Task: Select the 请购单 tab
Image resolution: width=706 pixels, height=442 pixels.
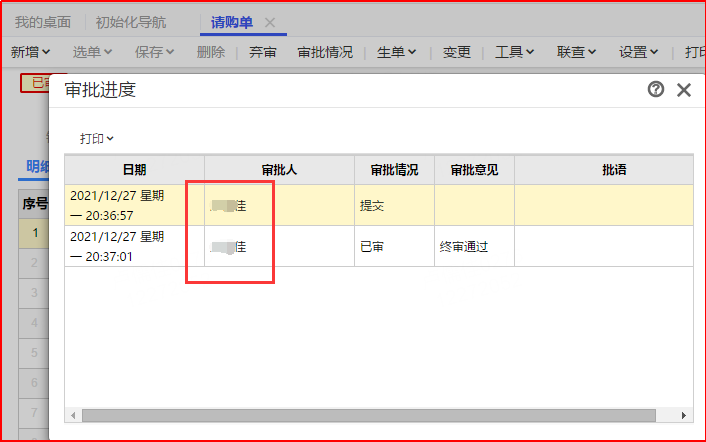Action: click(232, 22)
